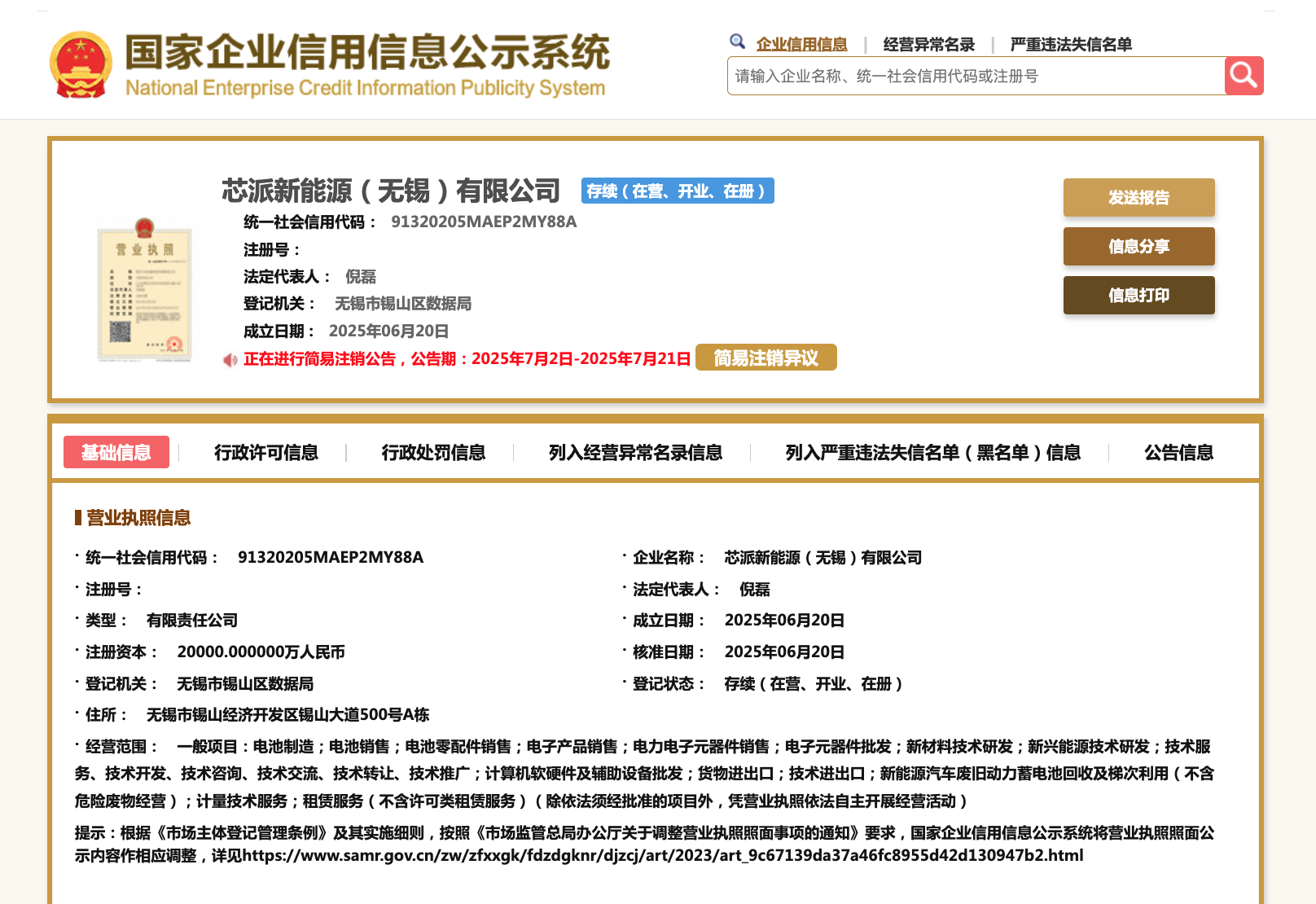Switch search to 经营异常名录

(x=928, y=44)
